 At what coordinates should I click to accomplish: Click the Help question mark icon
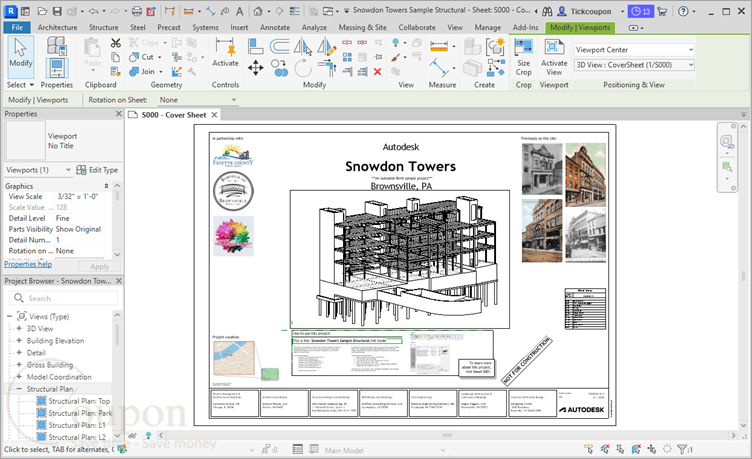(x=683, y=11)
